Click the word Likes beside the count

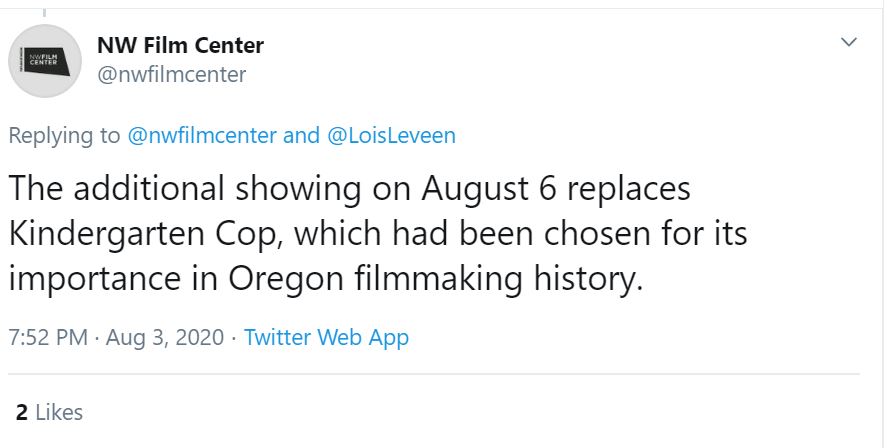tap(59, 412)
